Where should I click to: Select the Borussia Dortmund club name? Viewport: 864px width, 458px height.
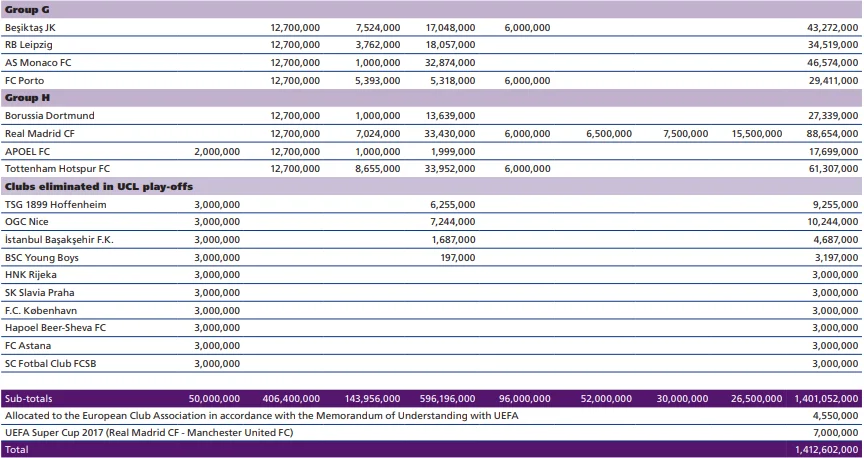(49, 116)
